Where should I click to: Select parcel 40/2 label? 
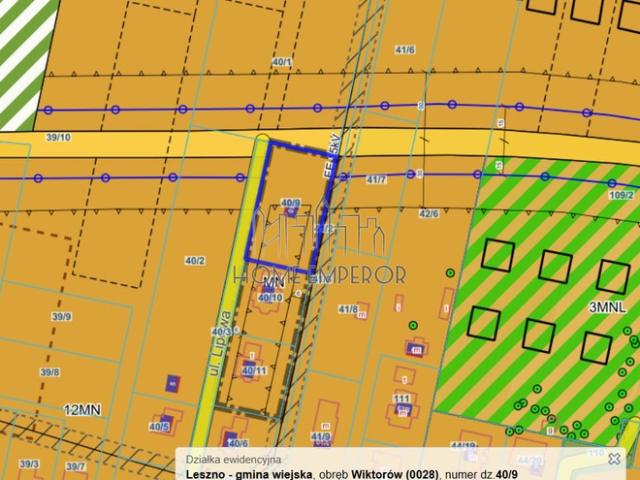194,261
